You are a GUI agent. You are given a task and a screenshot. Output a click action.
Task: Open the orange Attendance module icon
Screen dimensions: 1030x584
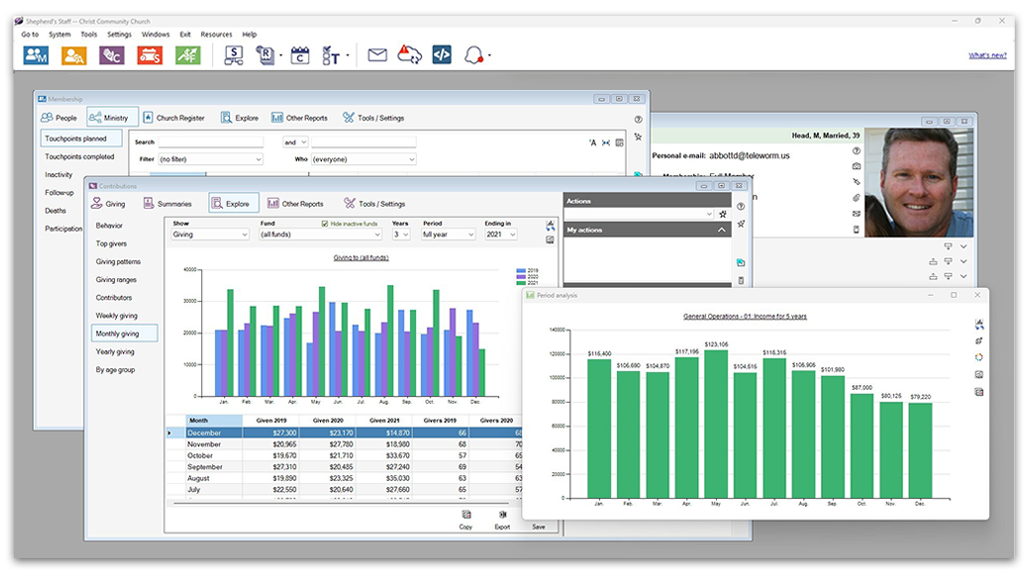click(74, 56)
